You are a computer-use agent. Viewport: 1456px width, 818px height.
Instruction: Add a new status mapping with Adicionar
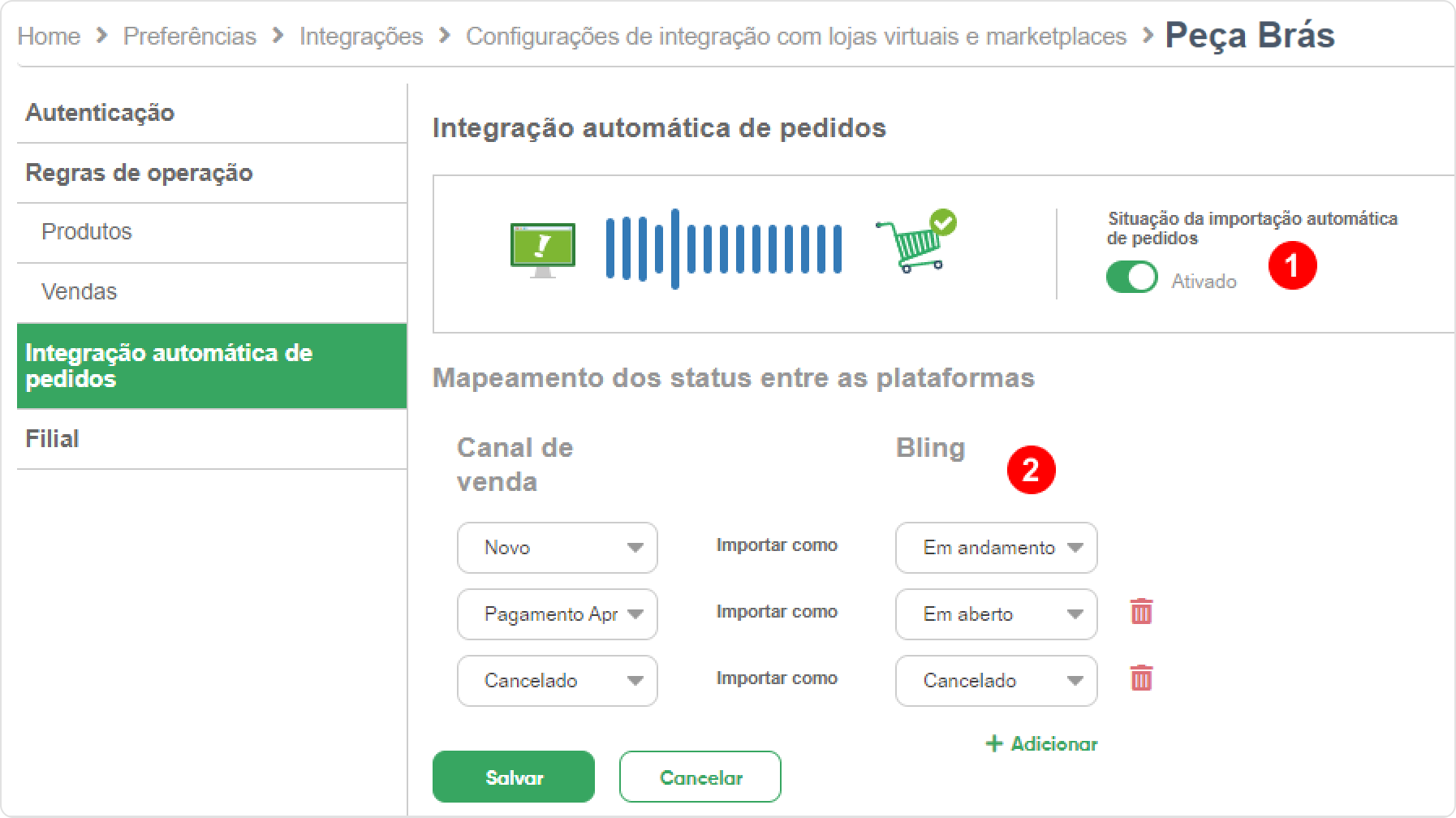click(1041, 743)
